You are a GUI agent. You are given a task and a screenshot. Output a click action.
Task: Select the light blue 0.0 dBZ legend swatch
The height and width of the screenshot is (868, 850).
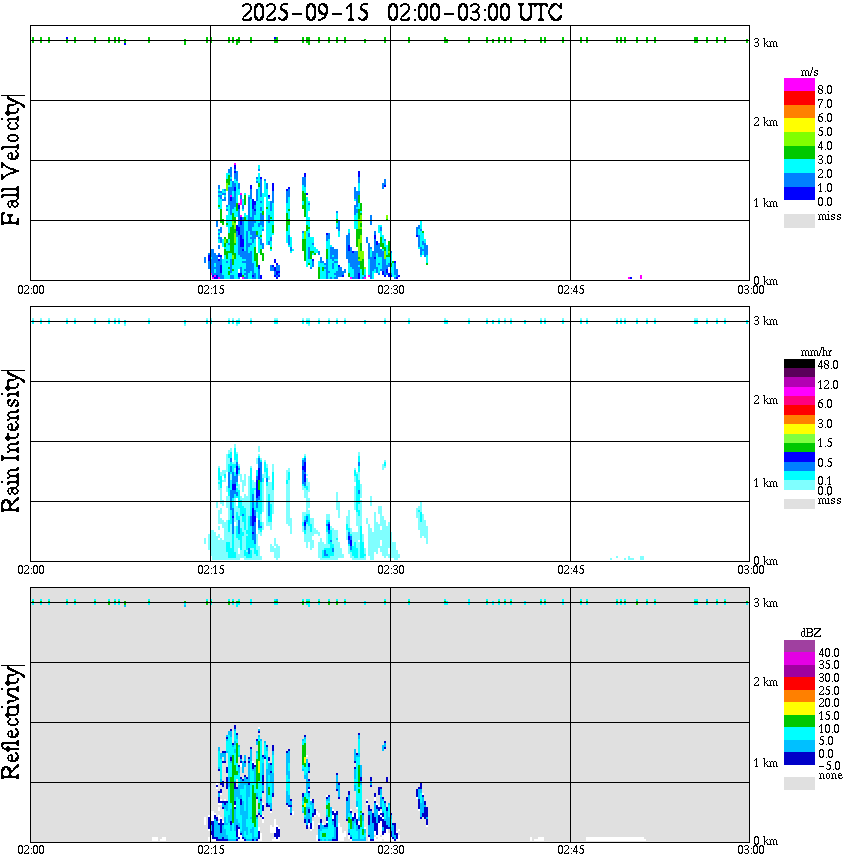tap(799, 746)
